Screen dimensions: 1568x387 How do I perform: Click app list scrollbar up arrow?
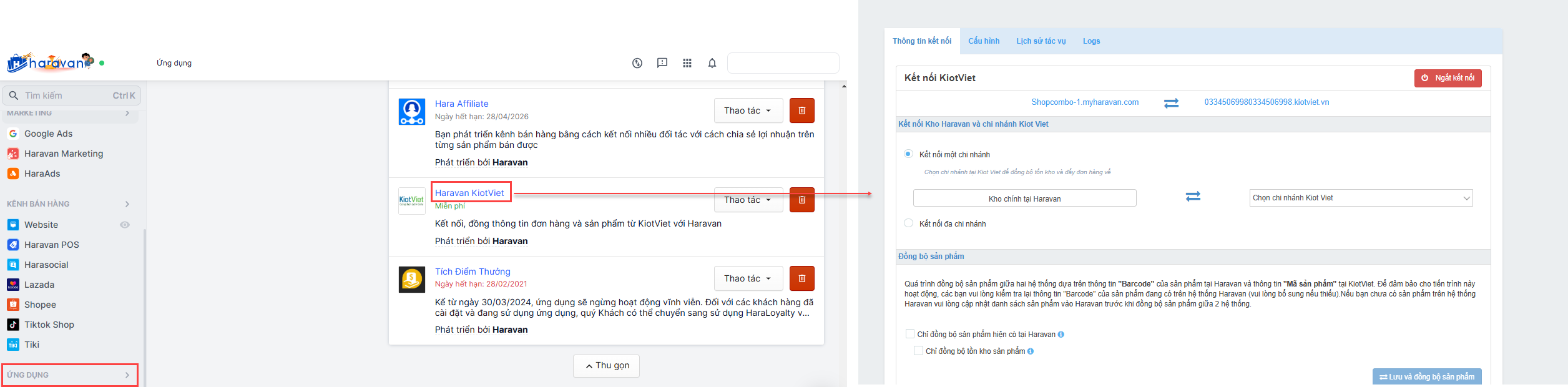click(844, 86)
